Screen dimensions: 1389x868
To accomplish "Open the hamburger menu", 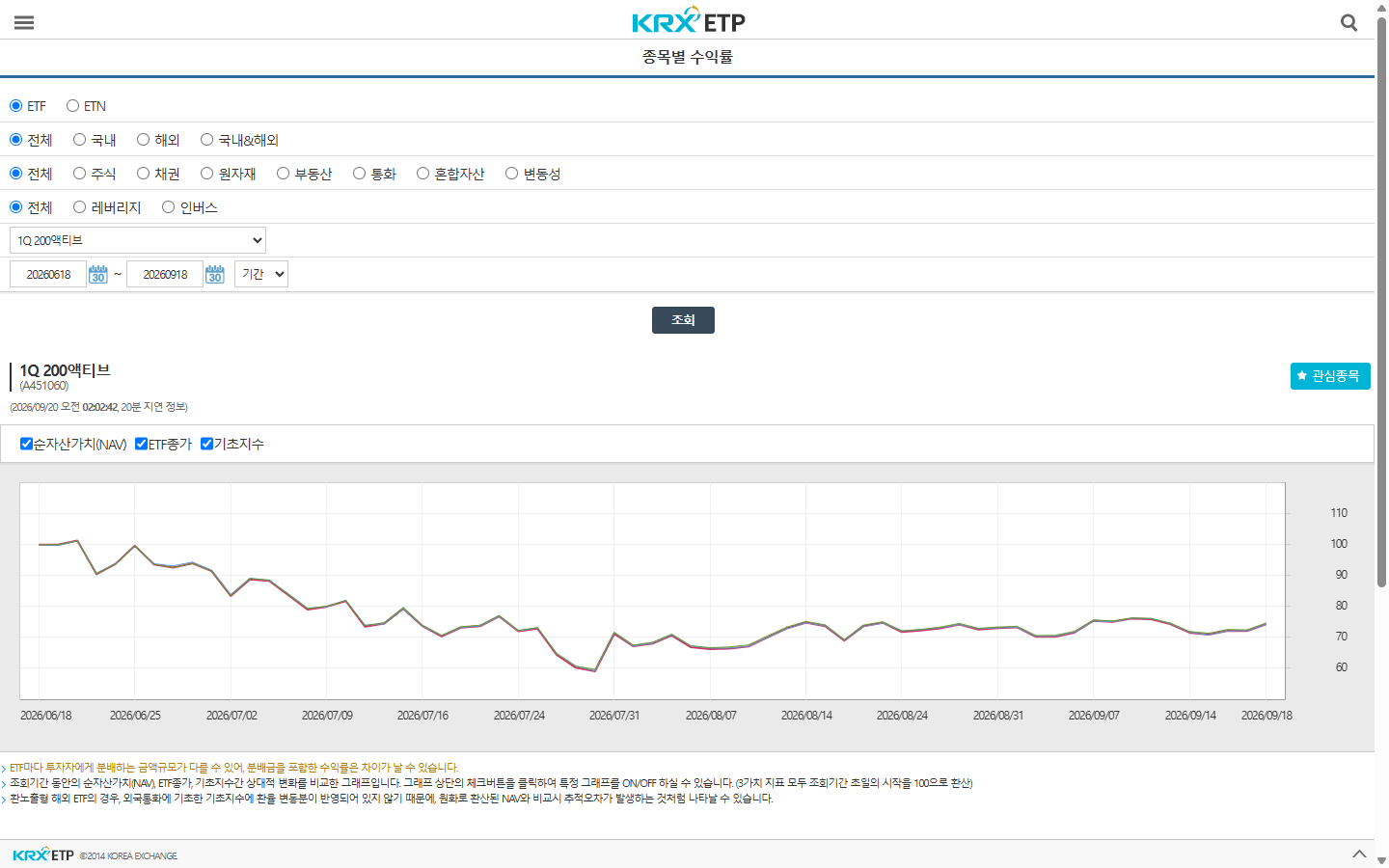I will tap(24, 22).
